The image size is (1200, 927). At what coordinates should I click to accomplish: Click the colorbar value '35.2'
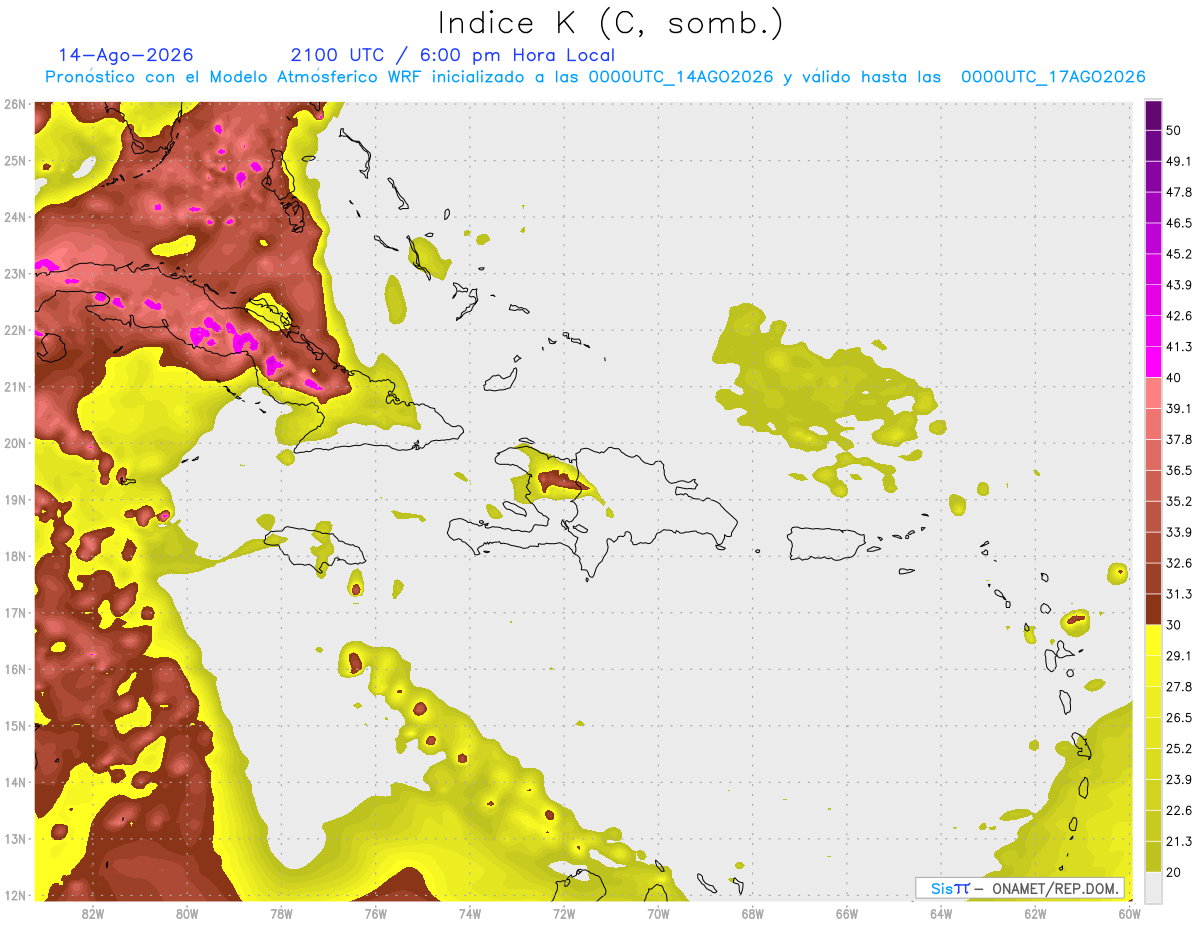click(1179, 501)
